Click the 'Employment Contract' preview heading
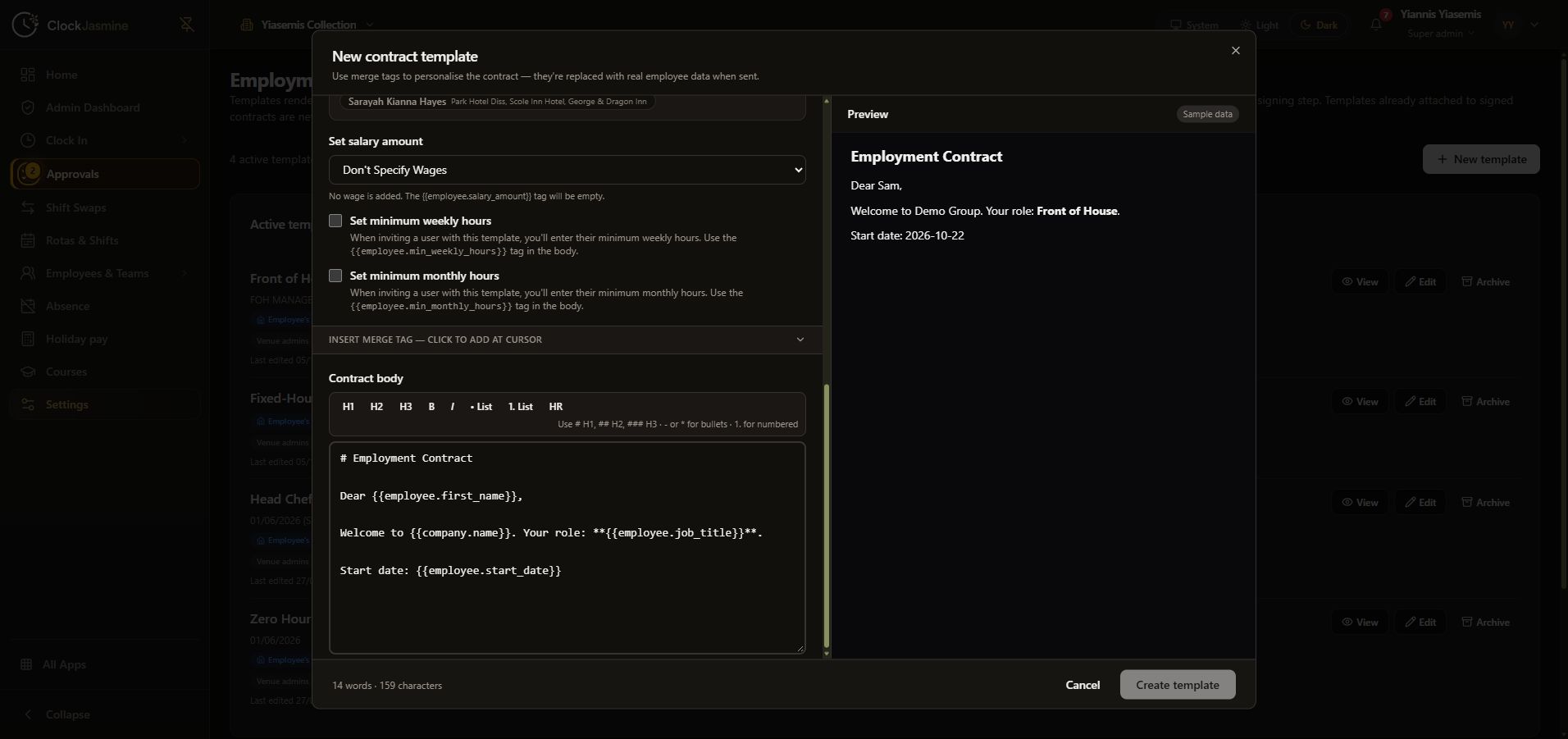Screen dimensions: 1568x739 pos(926,157)
